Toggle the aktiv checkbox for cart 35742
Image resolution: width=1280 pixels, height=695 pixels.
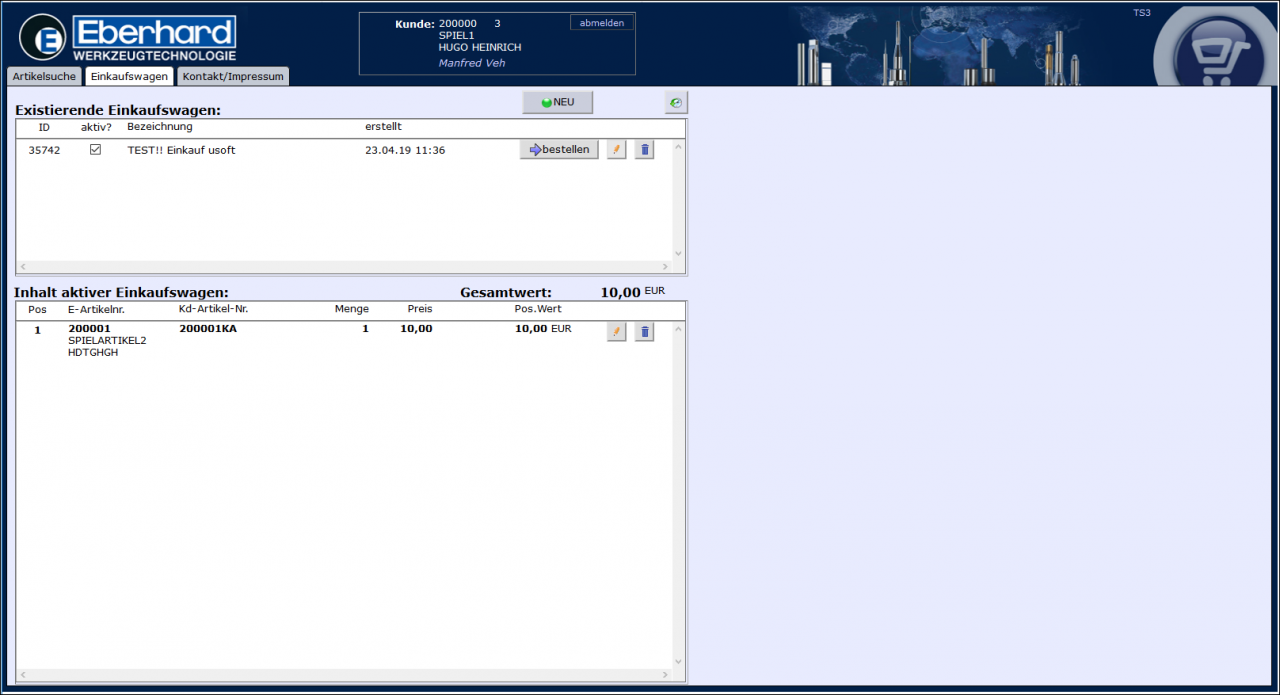click(96, 150)
